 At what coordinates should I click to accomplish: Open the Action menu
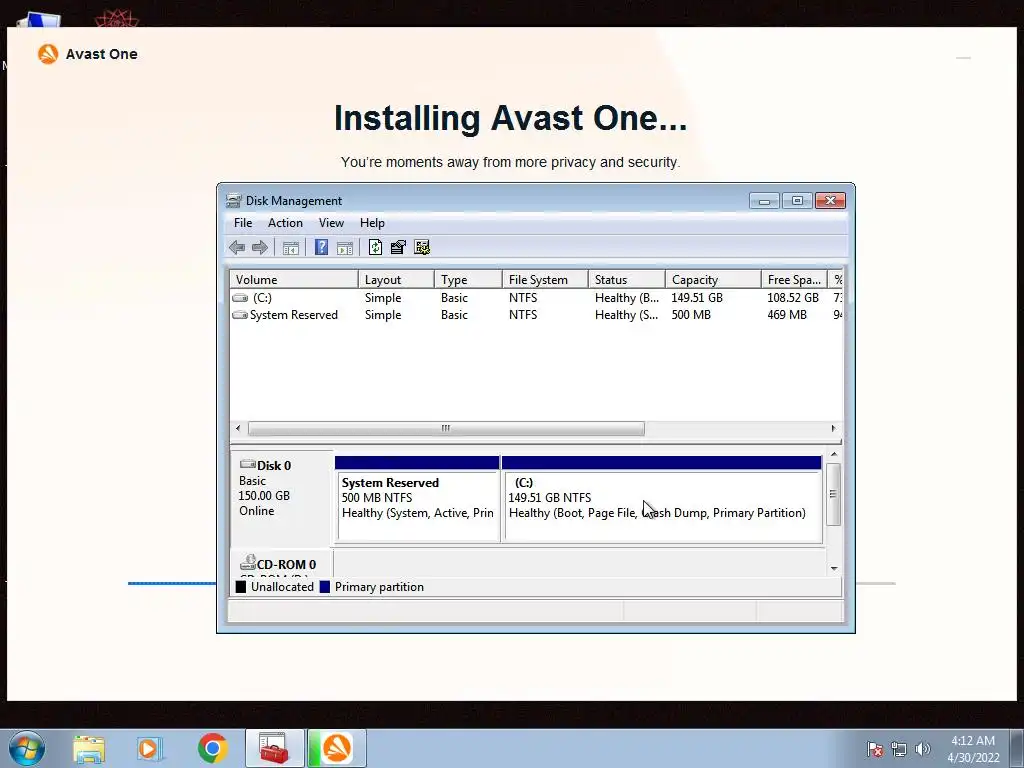click(x=285, y=223)
